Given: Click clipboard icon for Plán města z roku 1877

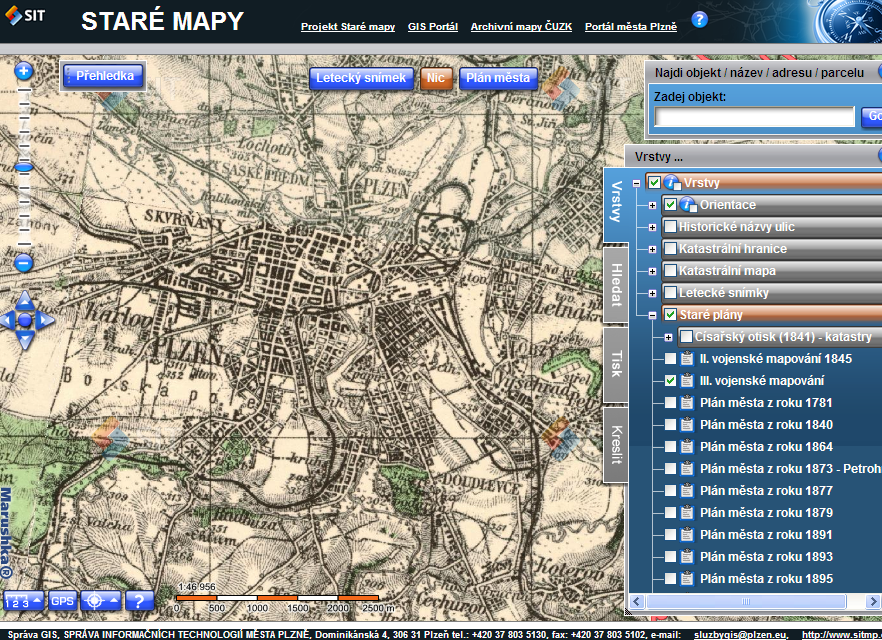Looking at the screenshot, I should click(x=686, y=490).
